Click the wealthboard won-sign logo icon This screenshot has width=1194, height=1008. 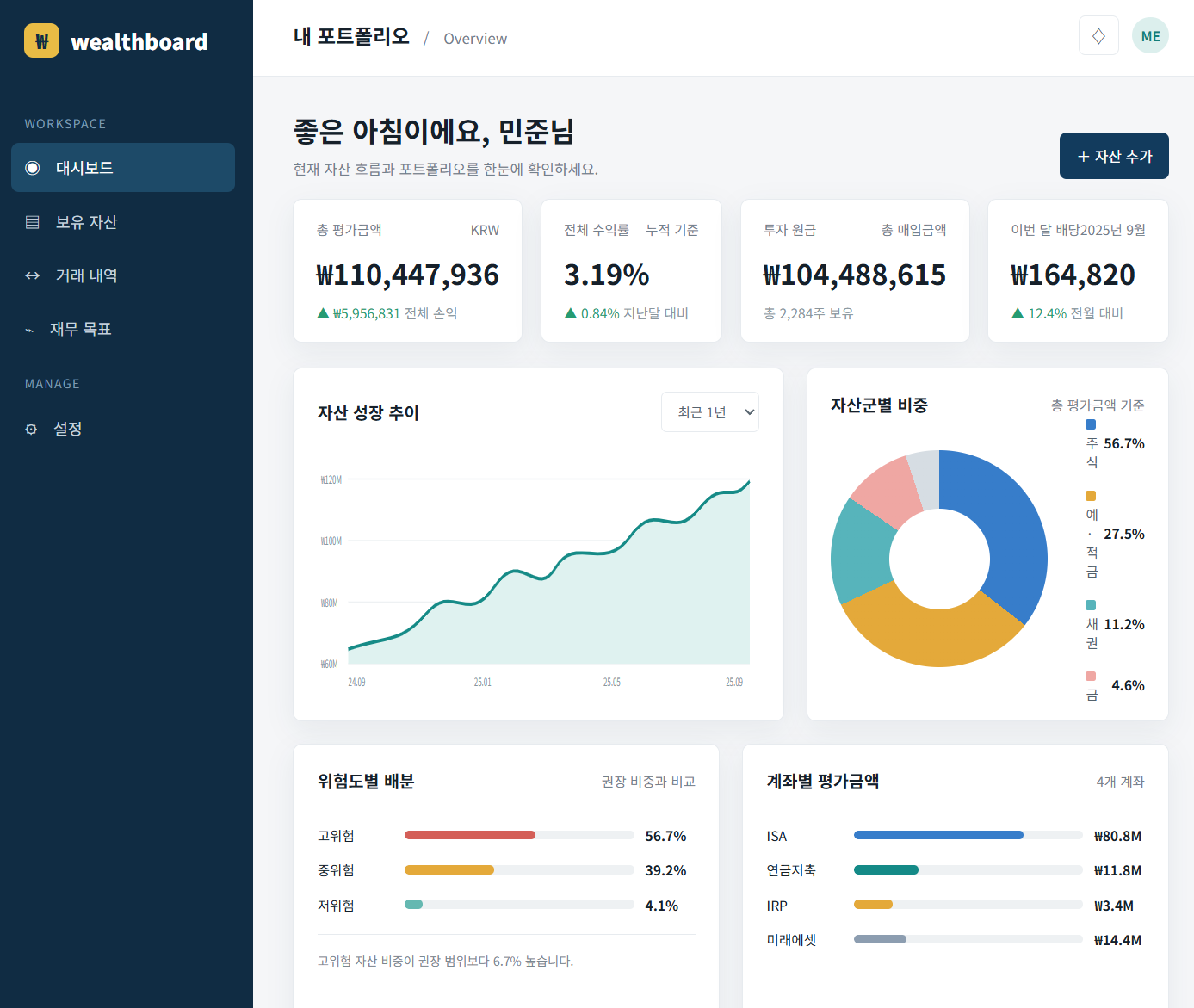tap(41, 40)
